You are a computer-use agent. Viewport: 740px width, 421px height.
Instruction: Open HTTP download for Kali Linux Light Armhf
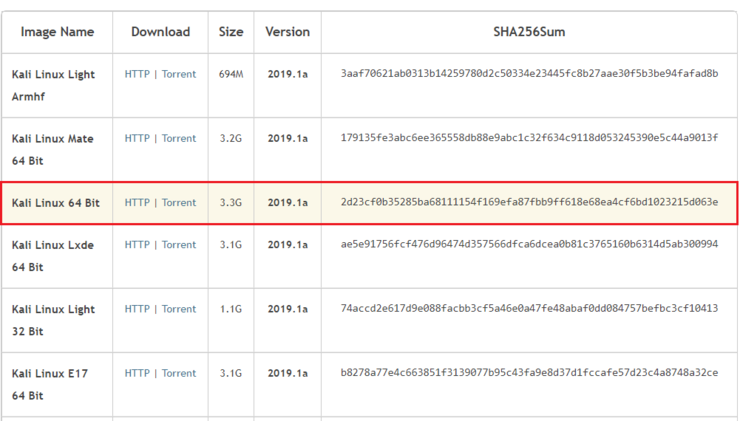coord(137,74)
